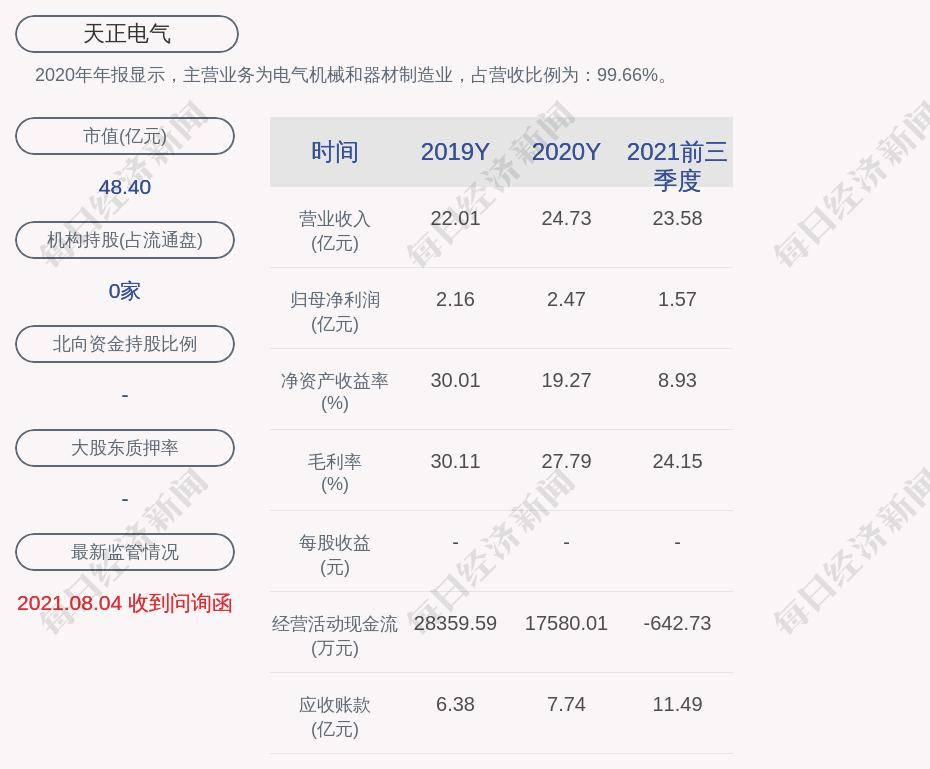This screenshot has width=930, height=769.
Task: Select the 2021前三季度 column header
Action: tap(677, 165)
